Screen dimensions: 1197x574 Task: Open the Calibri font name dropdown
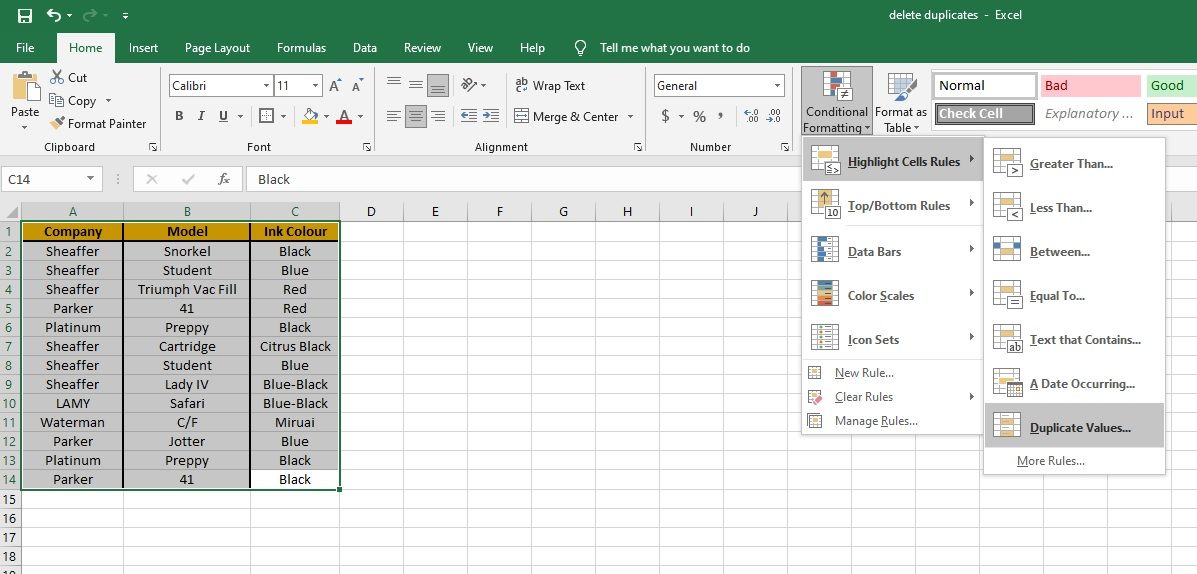pyautogui.click(x=266, y=86)
